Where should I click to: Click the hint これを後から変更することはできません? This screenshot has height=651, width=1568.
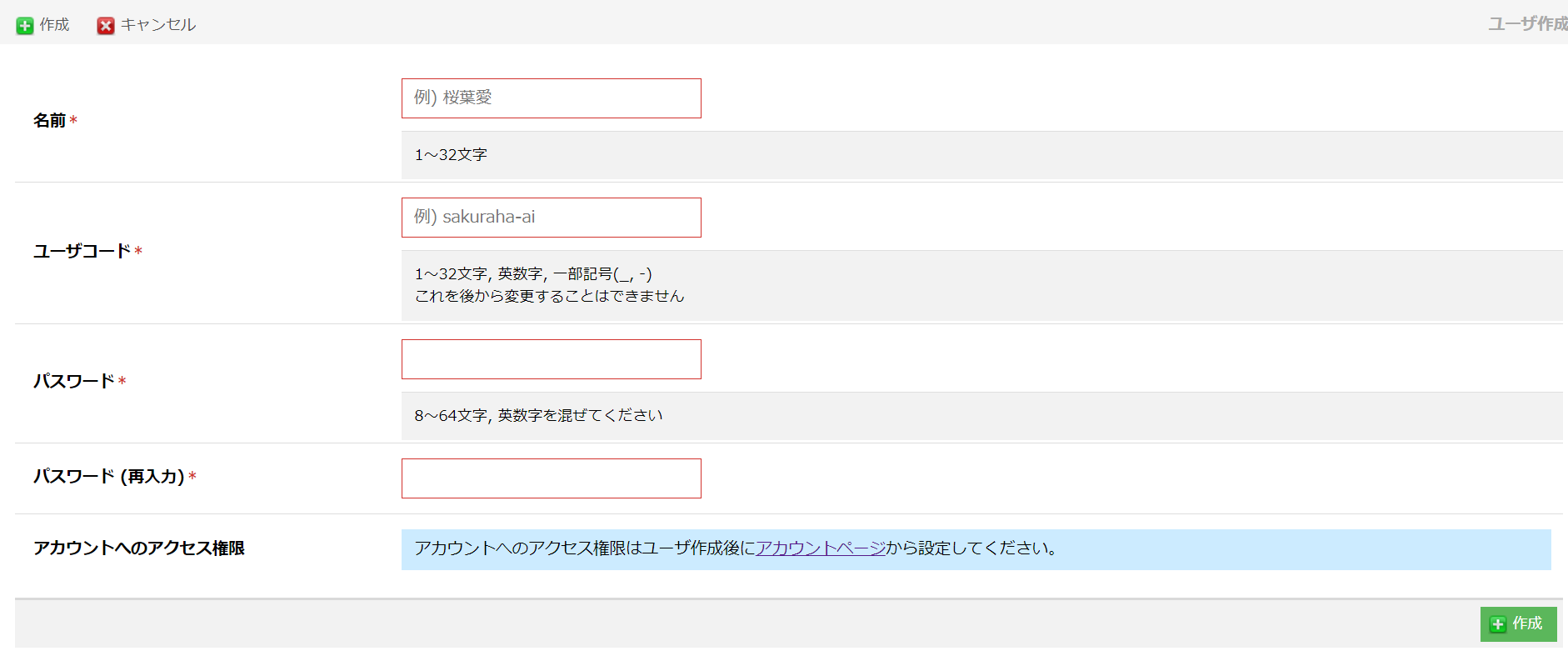(x=549, y=296)
